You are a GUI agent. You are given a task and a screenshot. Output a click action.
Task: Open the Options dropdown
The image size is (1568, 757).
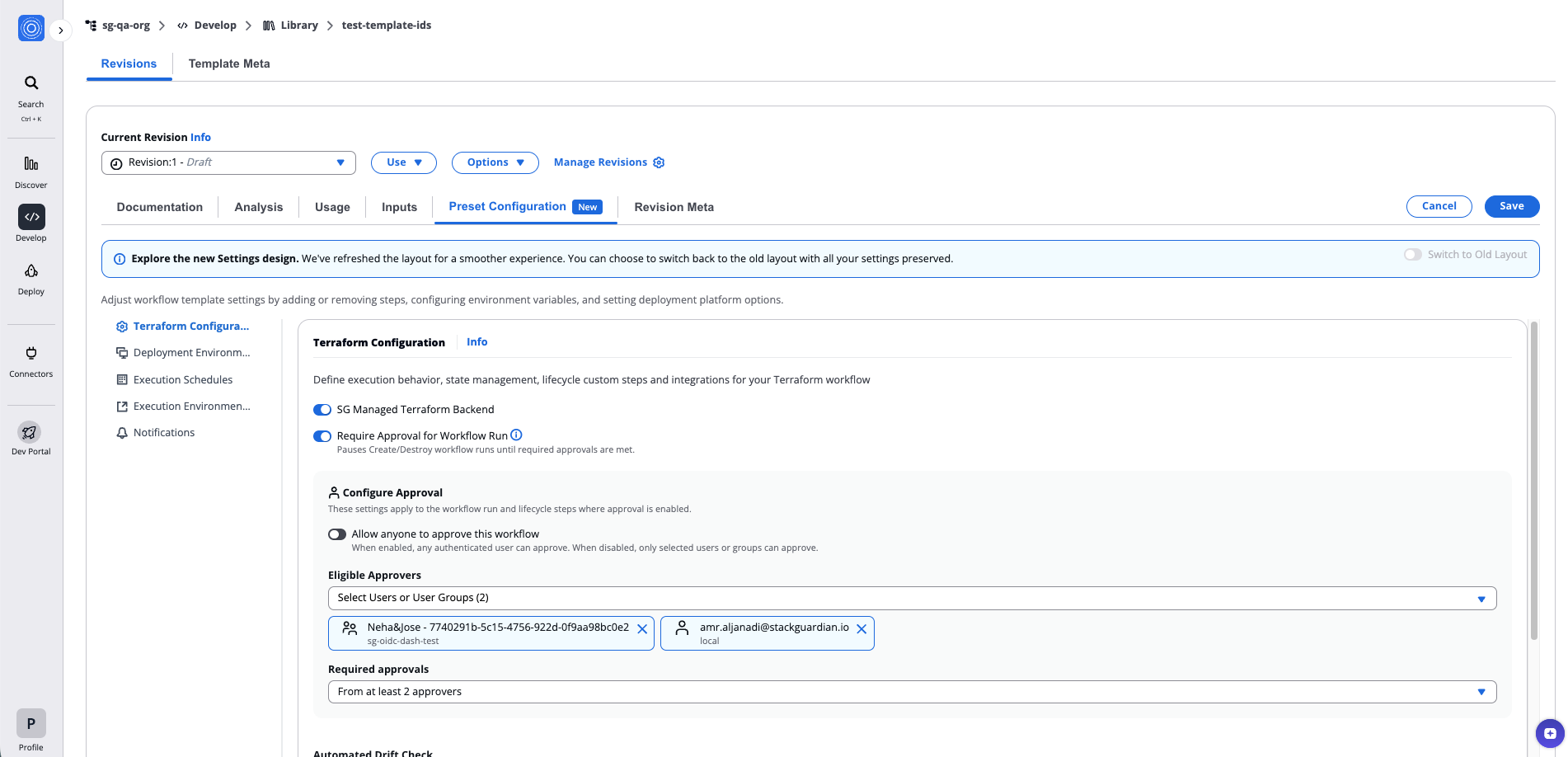coord(494,162)
